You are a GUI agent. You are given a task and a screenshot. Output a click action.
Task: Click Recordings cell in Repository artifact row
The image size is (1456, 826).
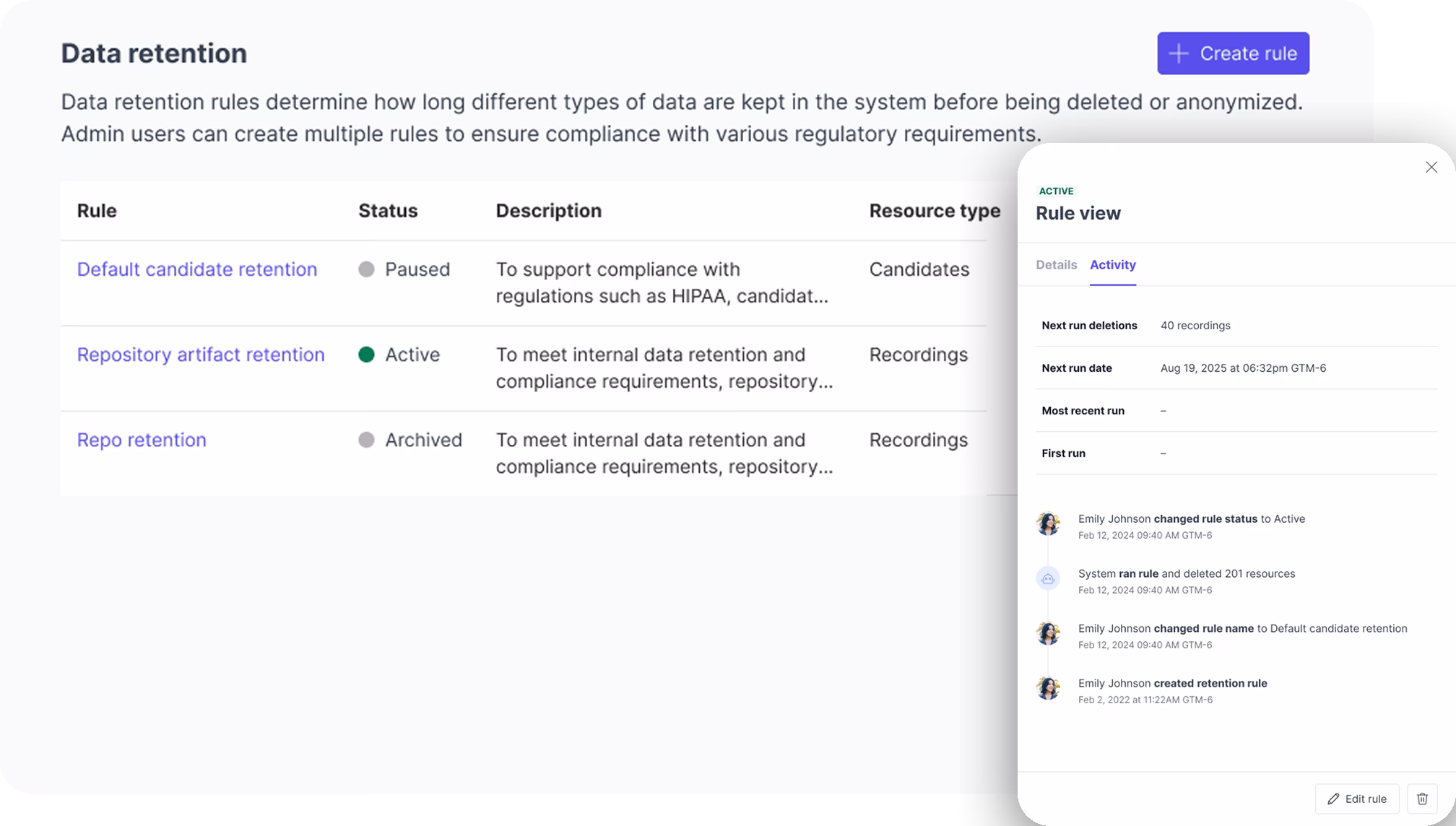point(918,355)
